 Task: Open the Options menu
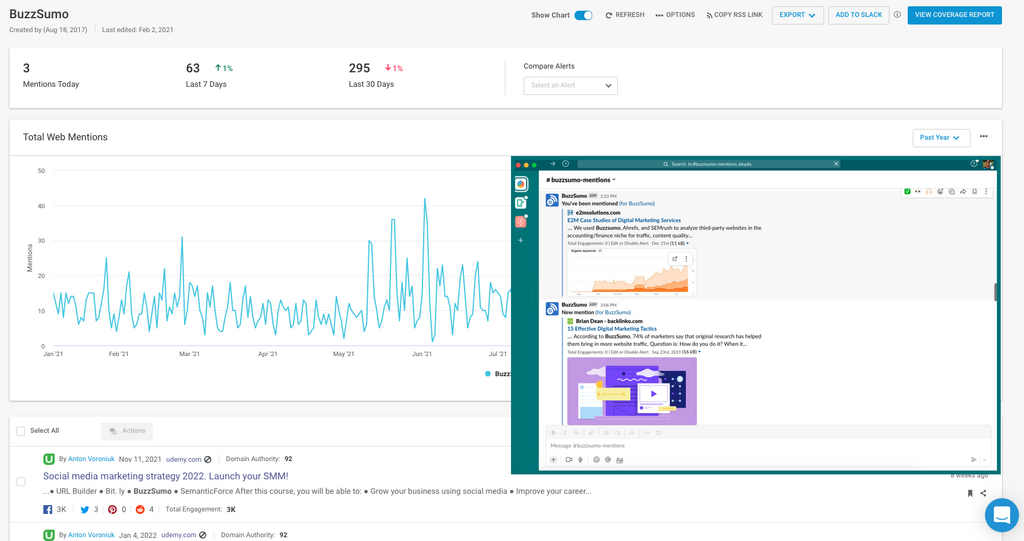click(x=675, y=15)
